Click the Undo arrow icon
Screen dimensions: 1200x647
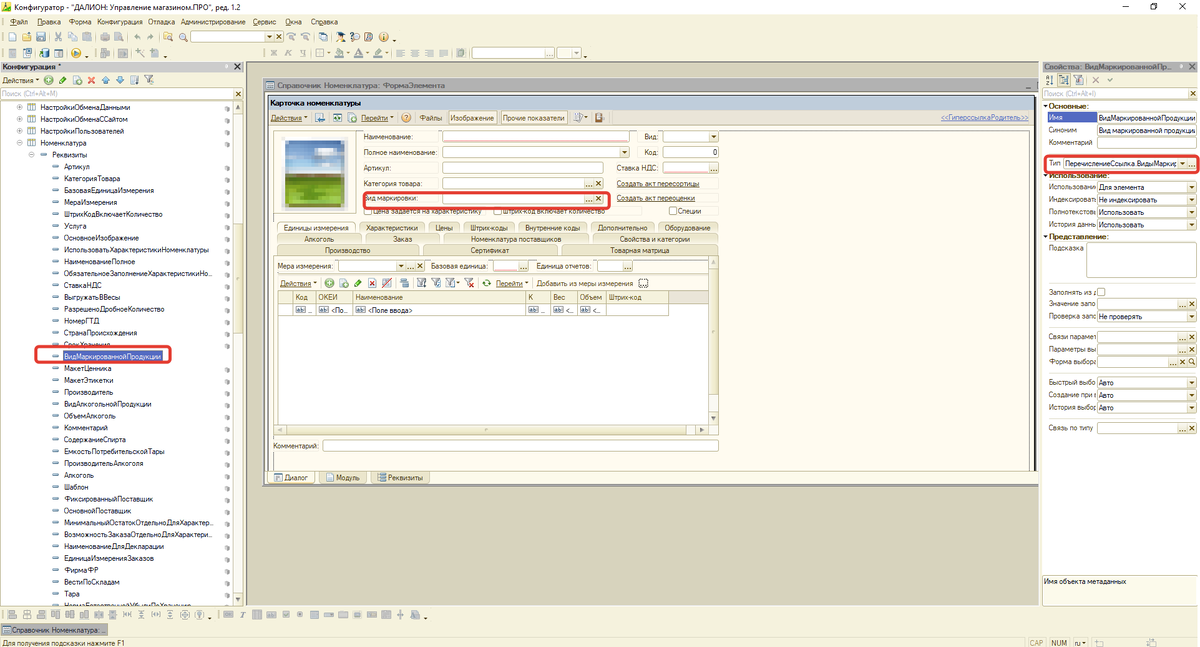[137, 36]
